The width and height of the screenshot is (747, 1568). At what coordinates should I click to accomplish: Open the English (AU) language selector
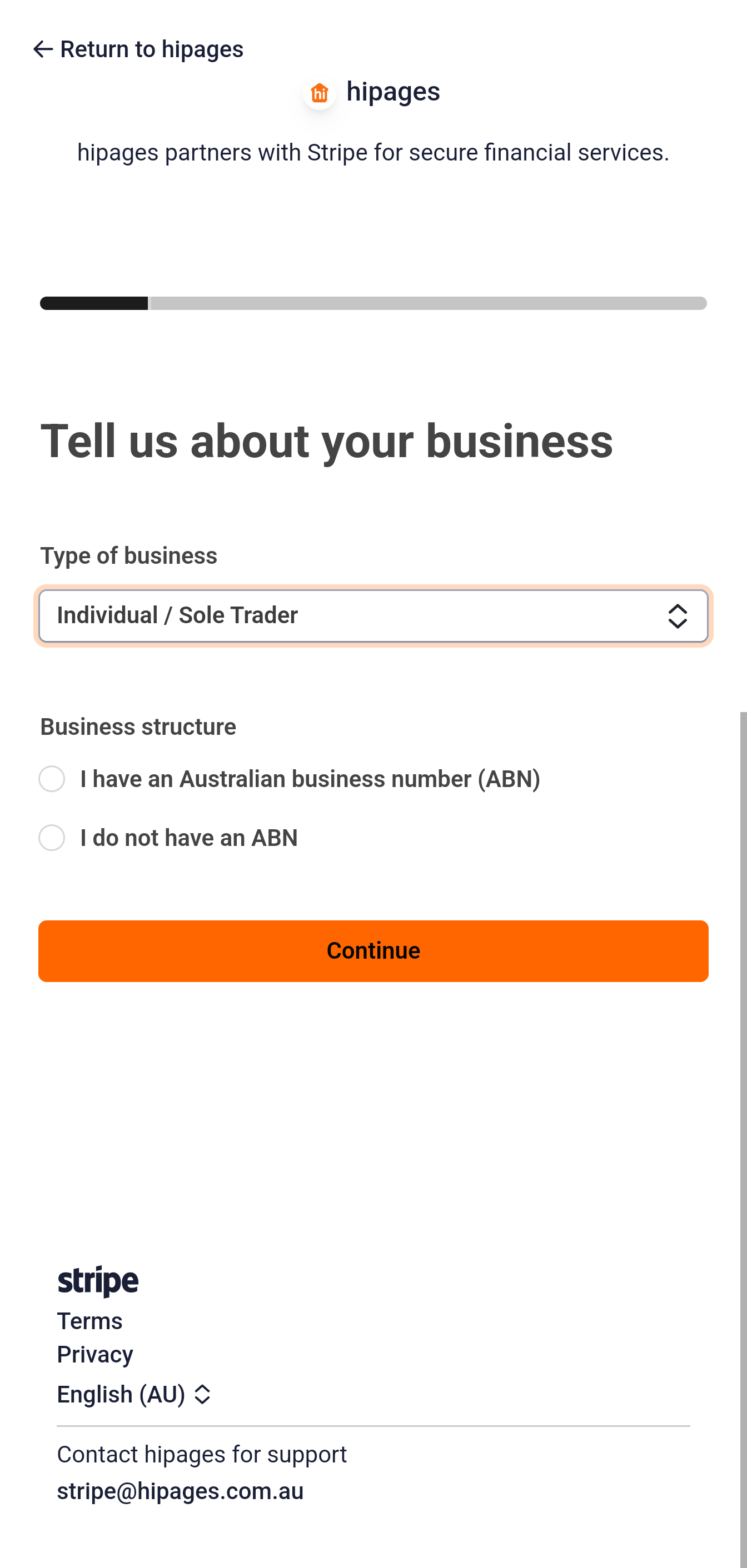pyautogui.click(x=122, y=1395)
